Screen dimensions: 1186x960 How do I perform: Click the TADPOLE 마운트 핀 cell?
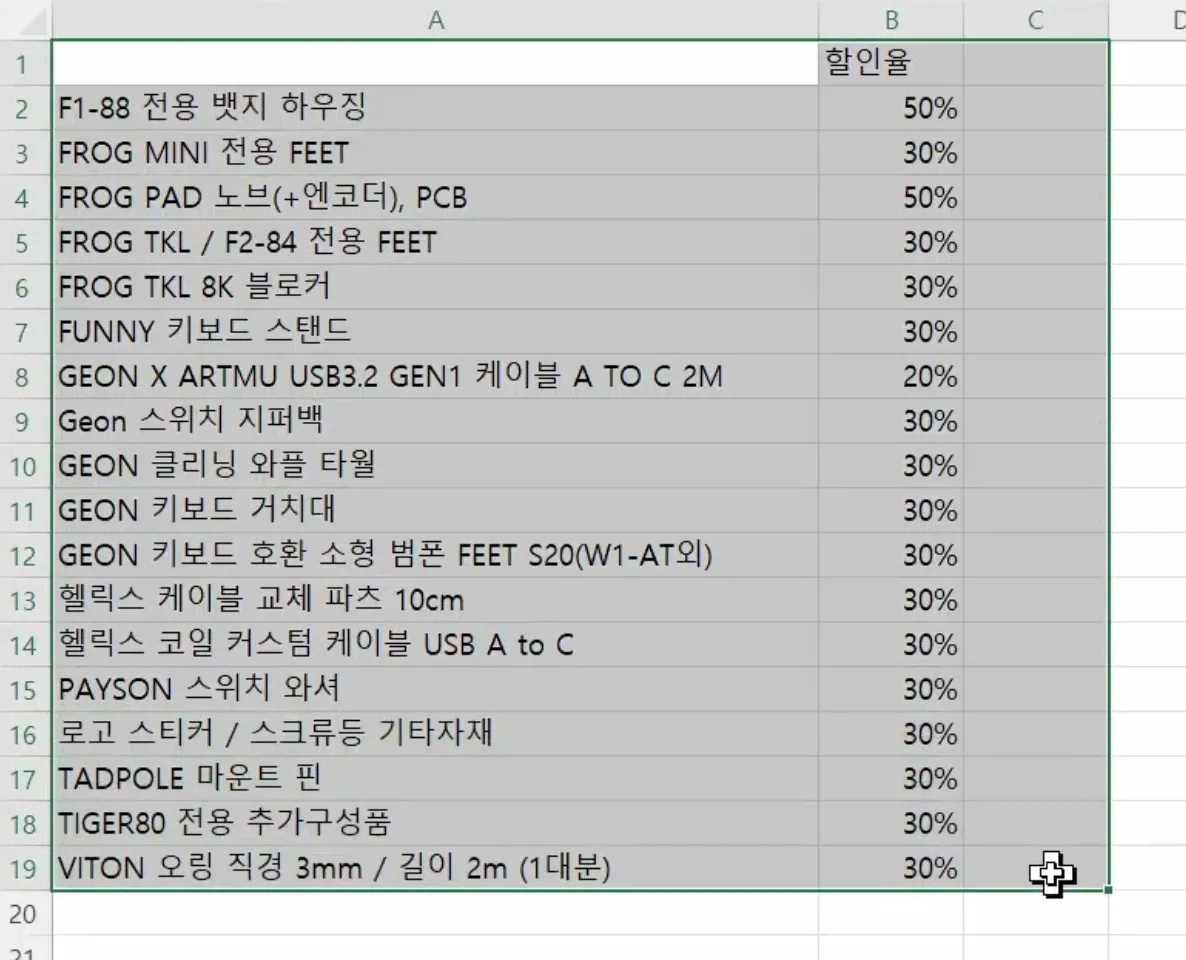coord(435,779)
